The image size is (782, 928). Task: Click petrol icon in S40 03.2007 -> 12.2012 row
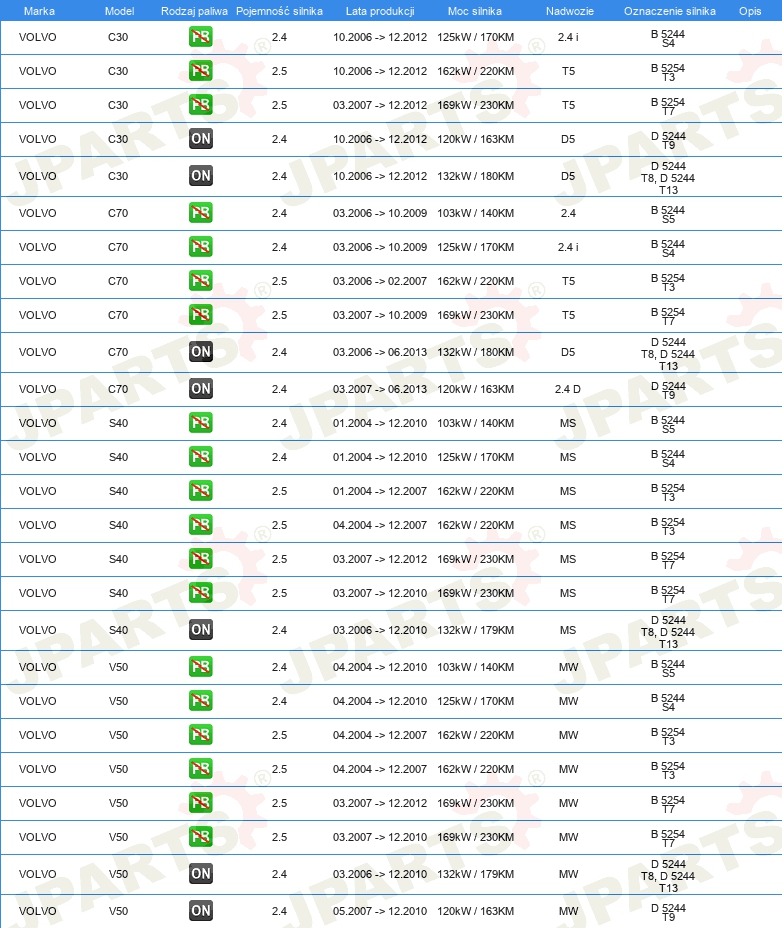(201, 559)
